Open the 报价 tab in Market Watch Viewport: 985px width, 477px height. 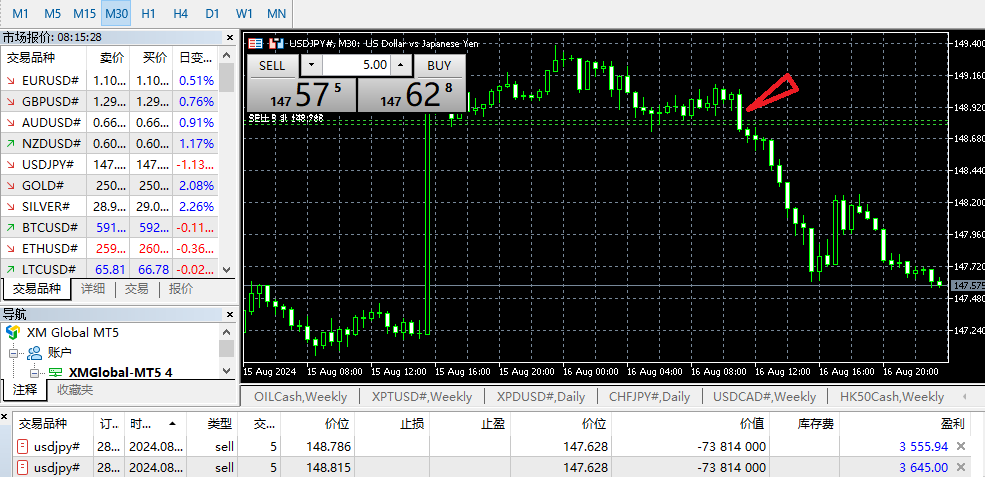pyautogui.click(x=182, y=289)
